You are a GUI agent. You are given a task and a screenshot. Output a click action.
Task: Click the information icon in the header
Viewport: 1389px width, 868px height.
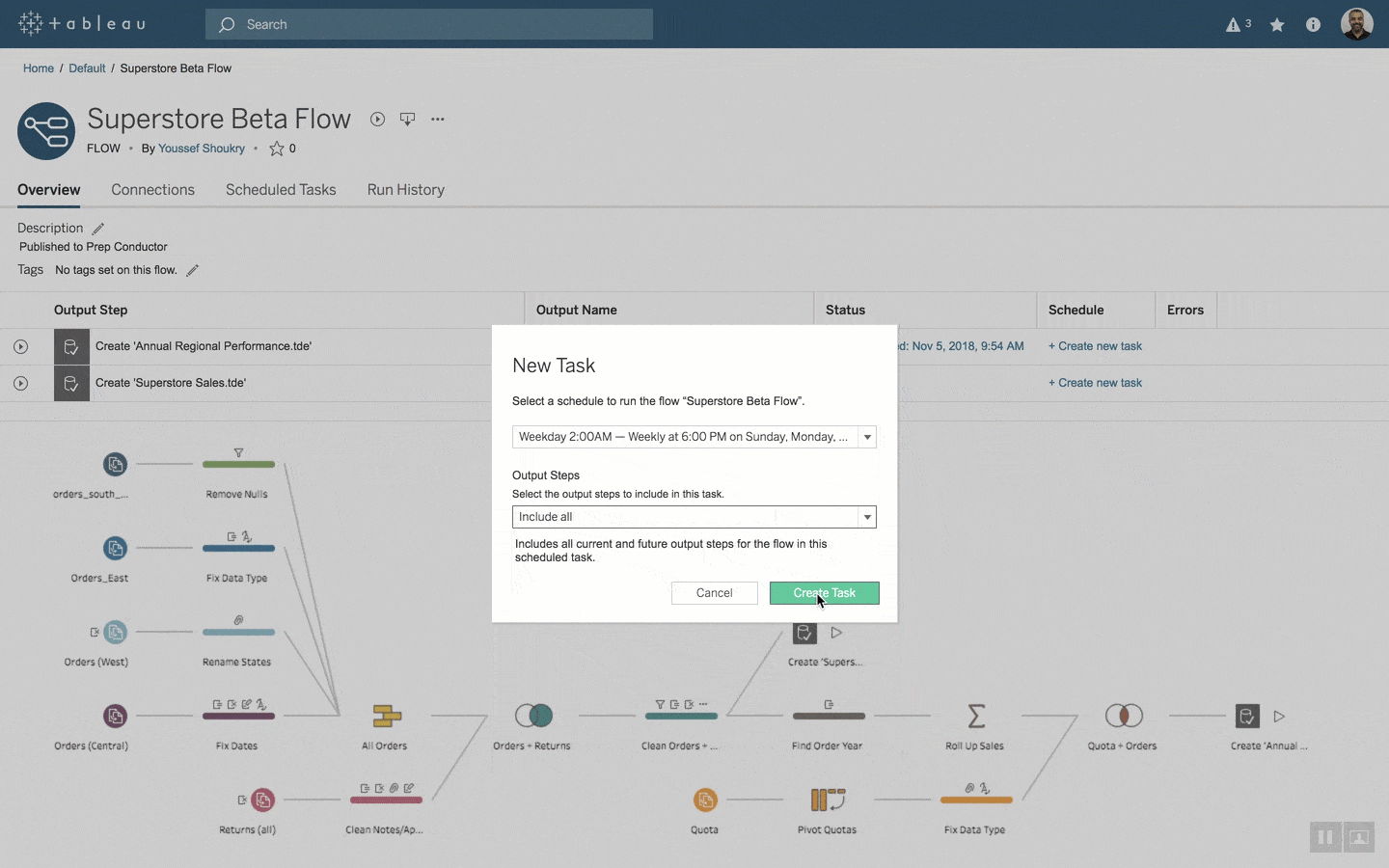(x=1313, y=24)
